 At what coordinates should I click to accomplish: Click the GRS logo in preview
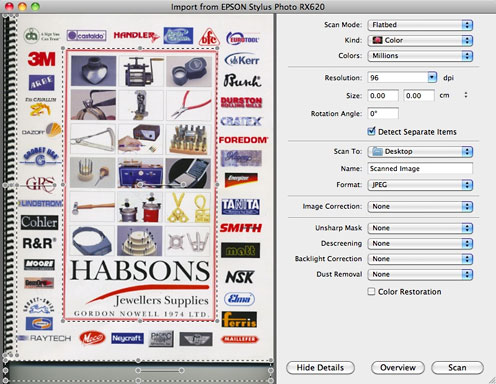pyautogui.click(x=41, y=184)
